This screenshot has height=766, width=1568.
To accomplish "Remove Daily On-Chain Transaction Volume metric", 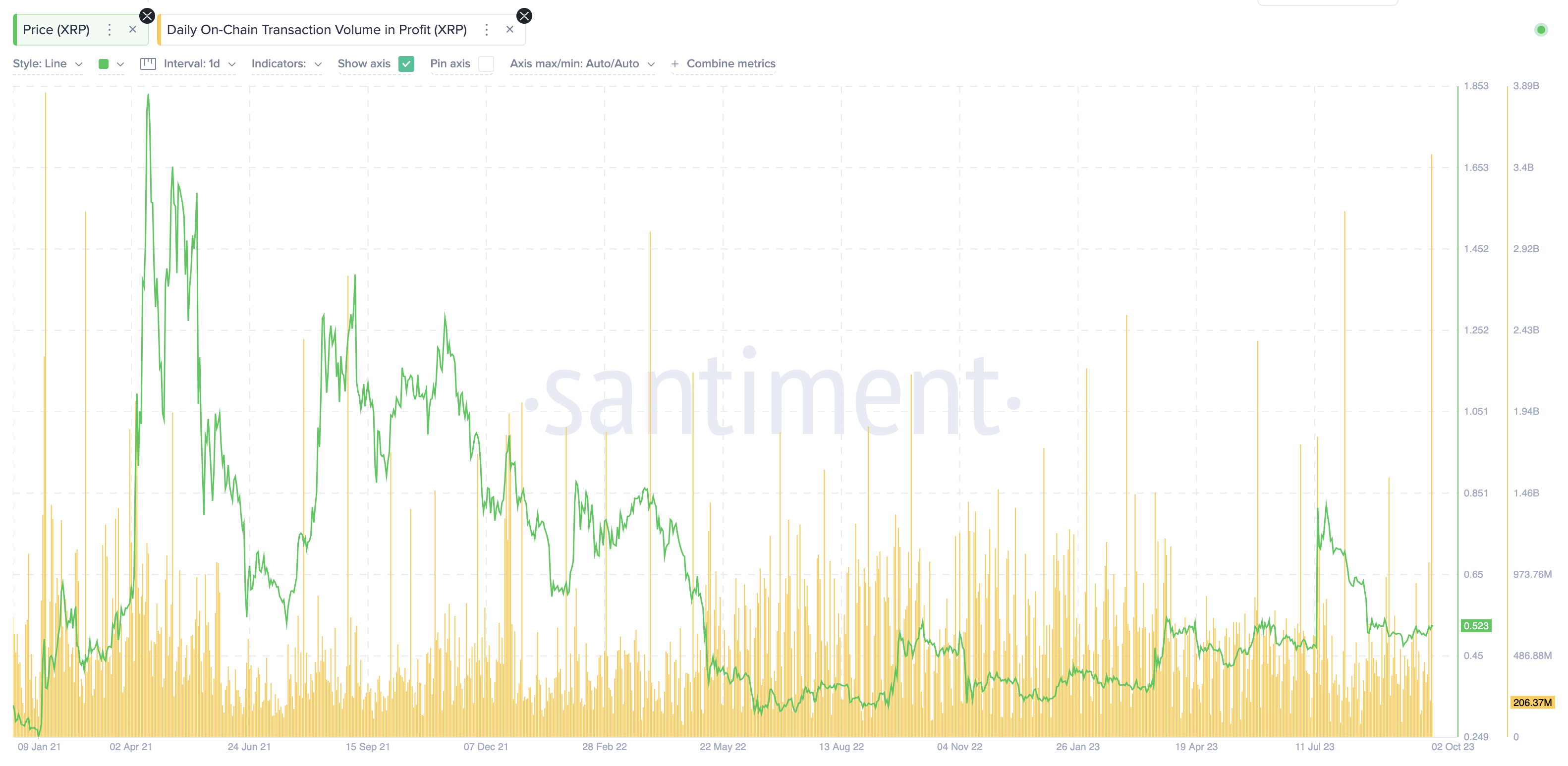I will [x=509, y=29].
